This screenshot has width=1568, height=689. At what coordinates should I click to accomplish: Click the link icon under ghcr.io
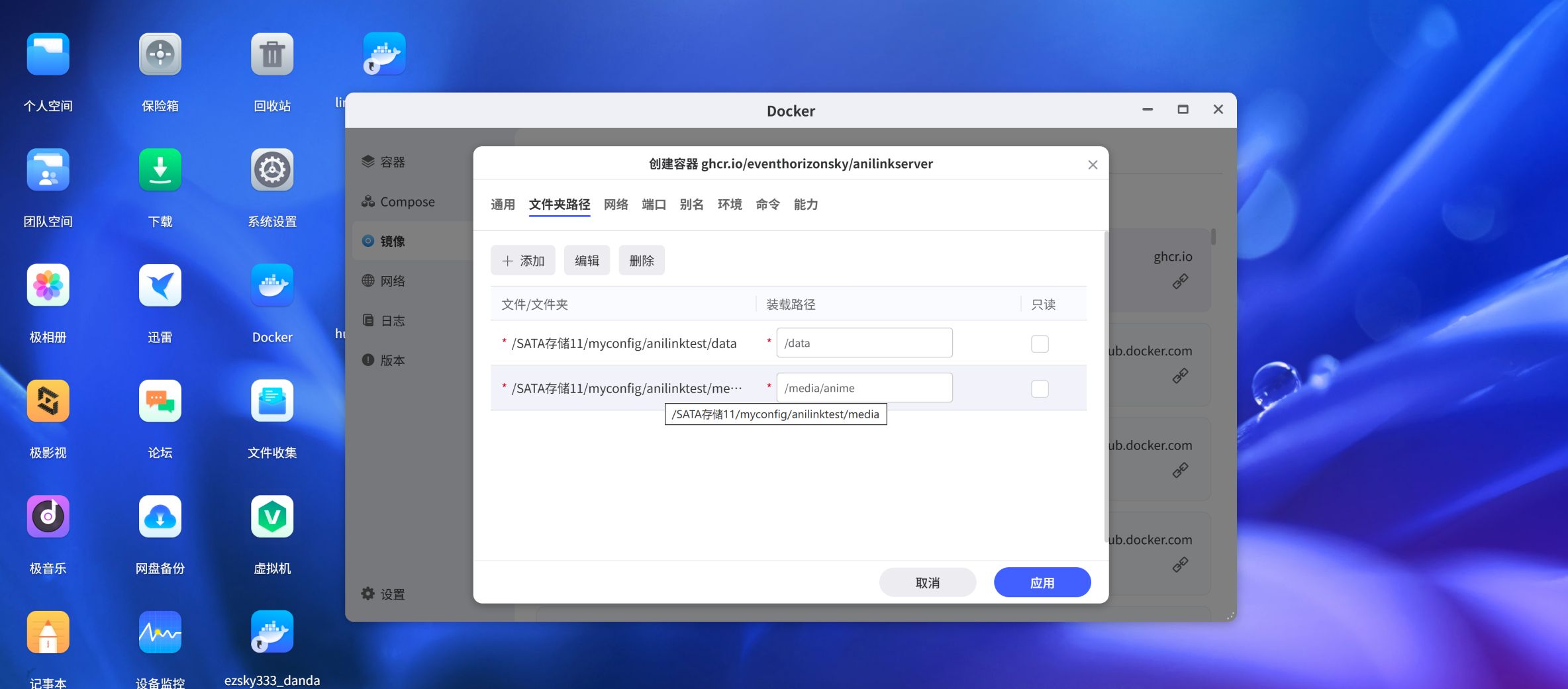point(1180,282)
